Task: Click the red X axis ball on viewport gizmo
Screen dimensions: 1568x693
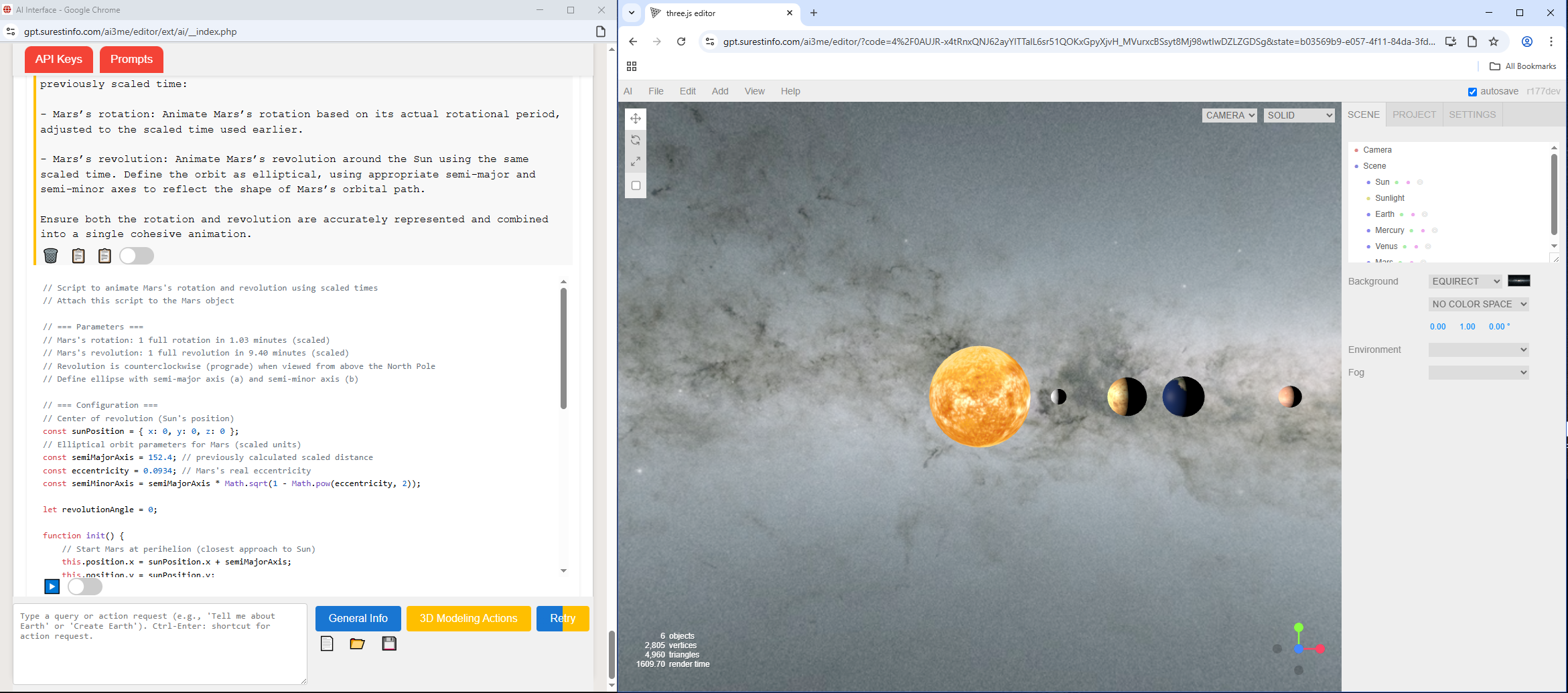Action: (x=1320, y=649)
